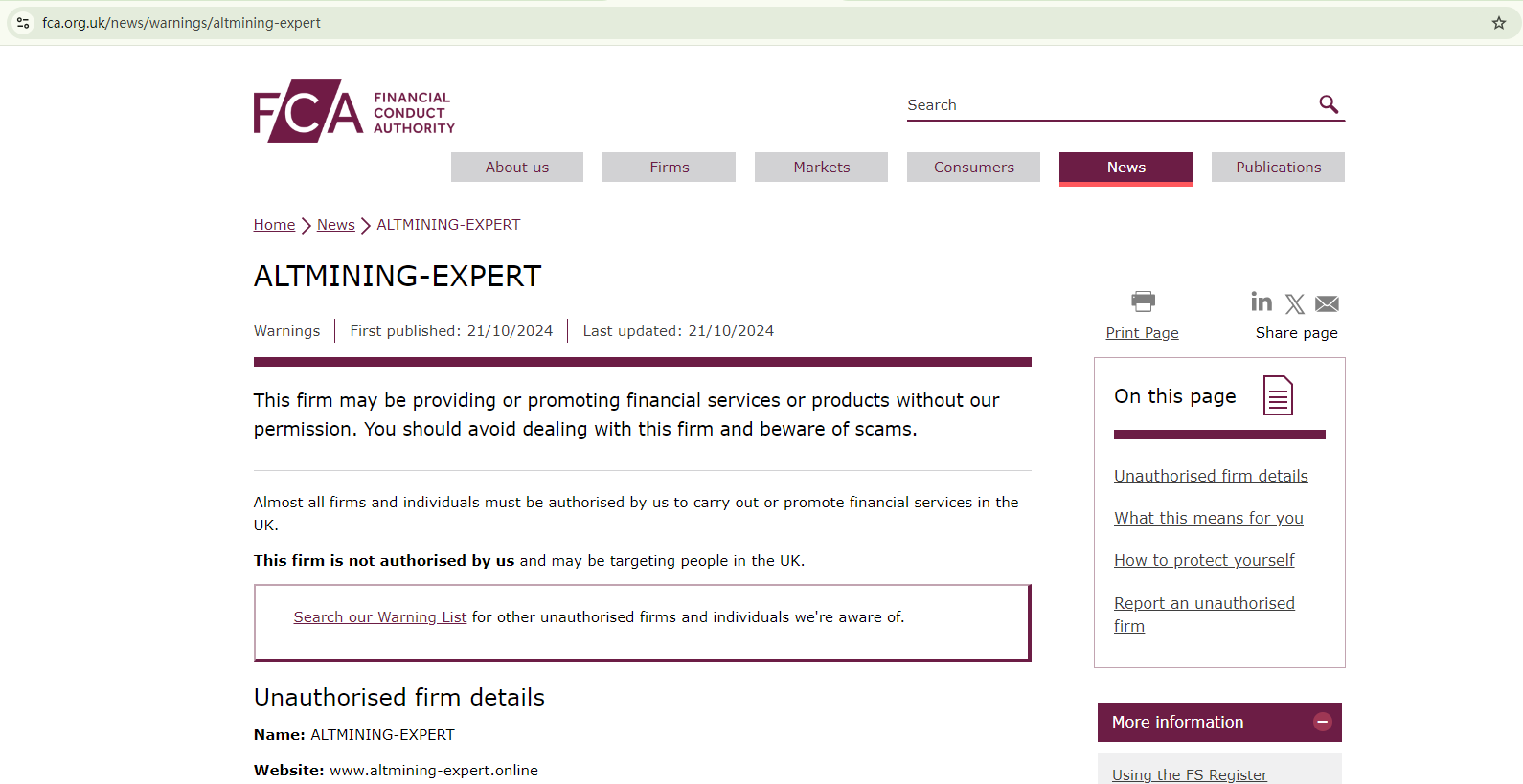Open the Firms menu
Image resolution: width=1523 pixels, height=784 pixels.
pyautogui.click(x=669, y=168)
